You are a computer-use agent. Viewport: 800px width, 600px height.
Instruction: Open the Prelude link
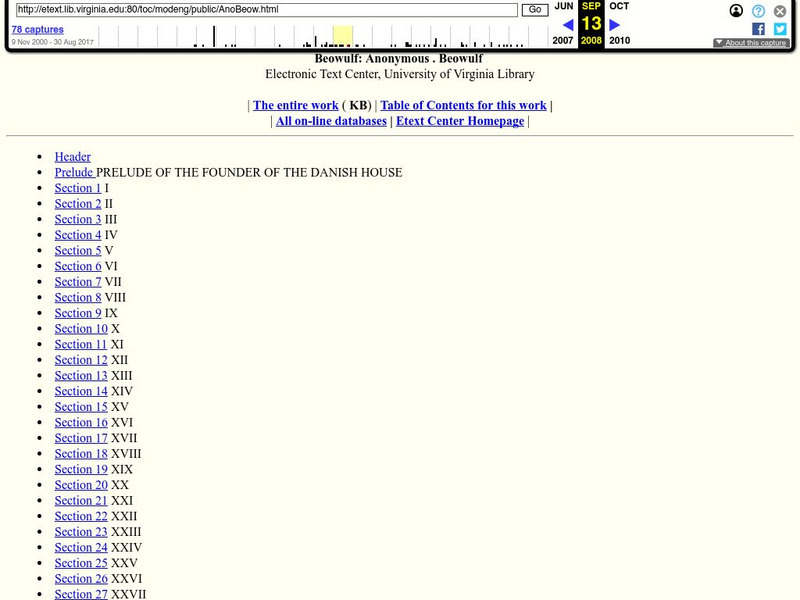[x=74, y=172]
